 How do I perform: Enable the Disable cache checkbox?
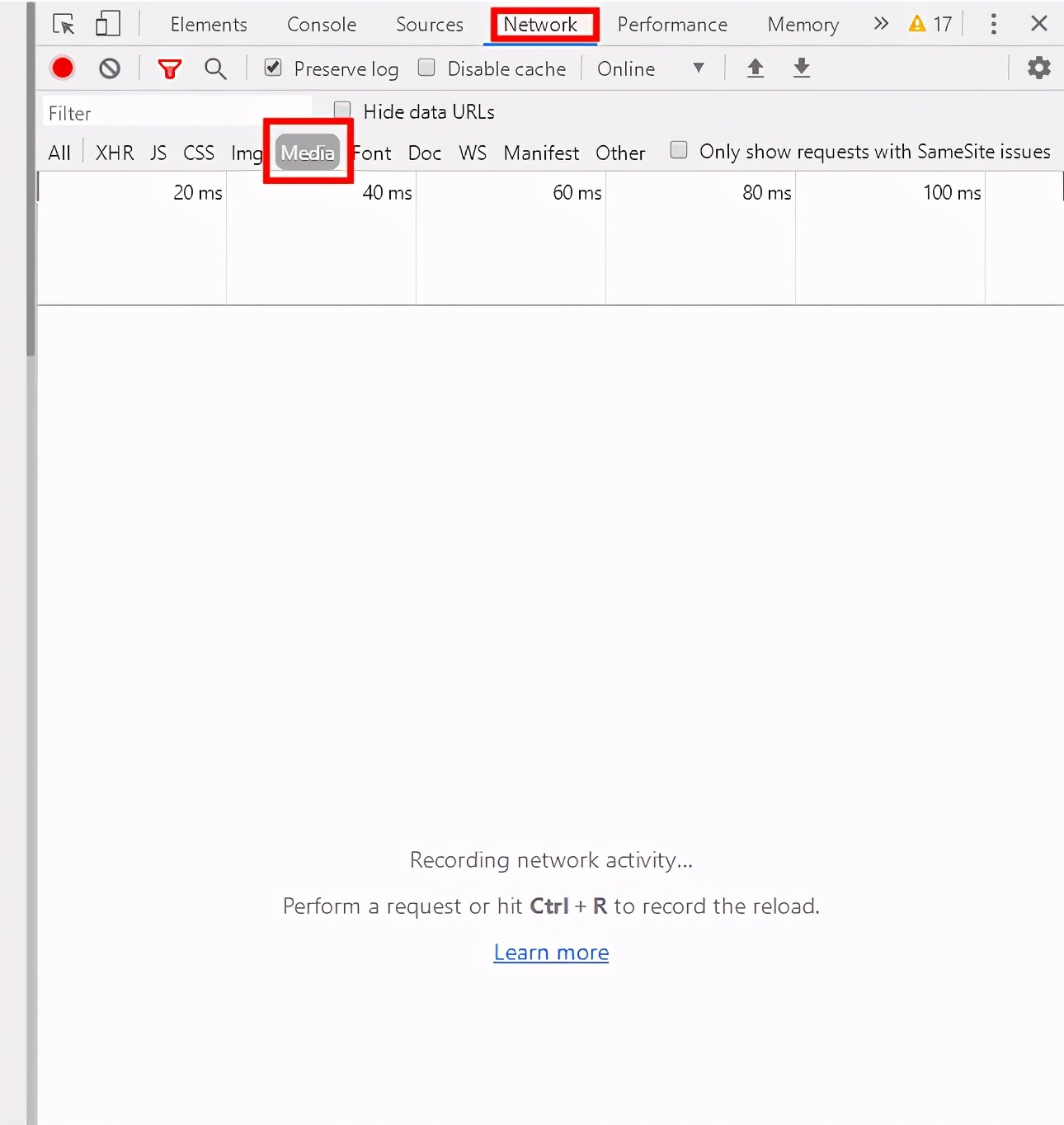[426, 68]
